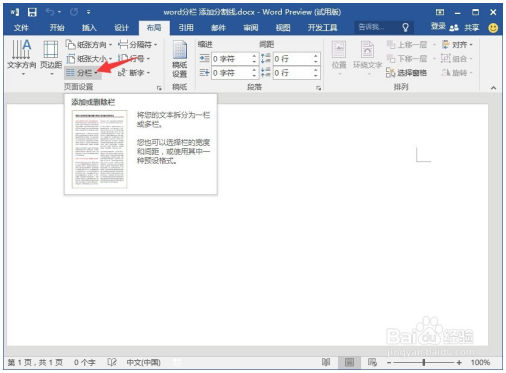Click the lightbulb tell-me icon
Viewport: 506px width, 373px height.
tap(405, 27)
